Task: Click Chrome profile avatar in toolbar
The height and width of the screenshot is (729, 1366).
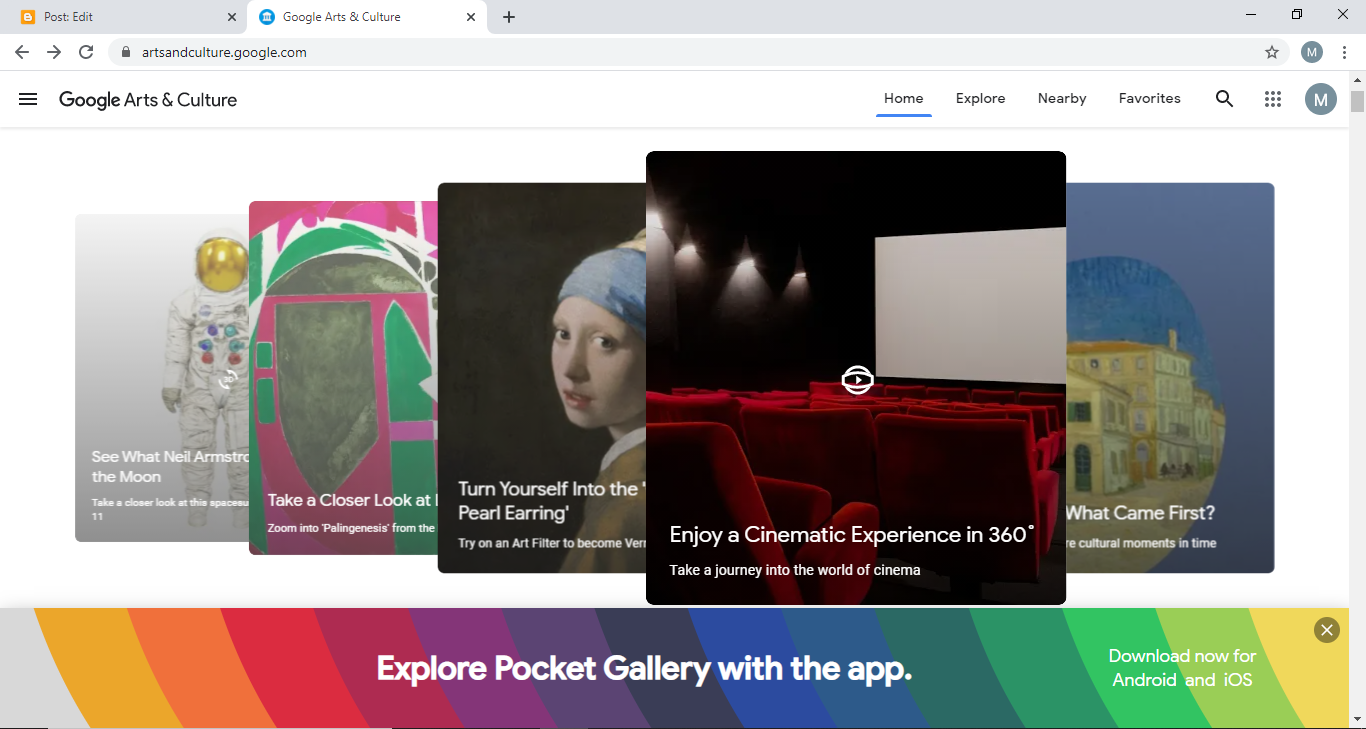Action: (x=1312, y=52)
